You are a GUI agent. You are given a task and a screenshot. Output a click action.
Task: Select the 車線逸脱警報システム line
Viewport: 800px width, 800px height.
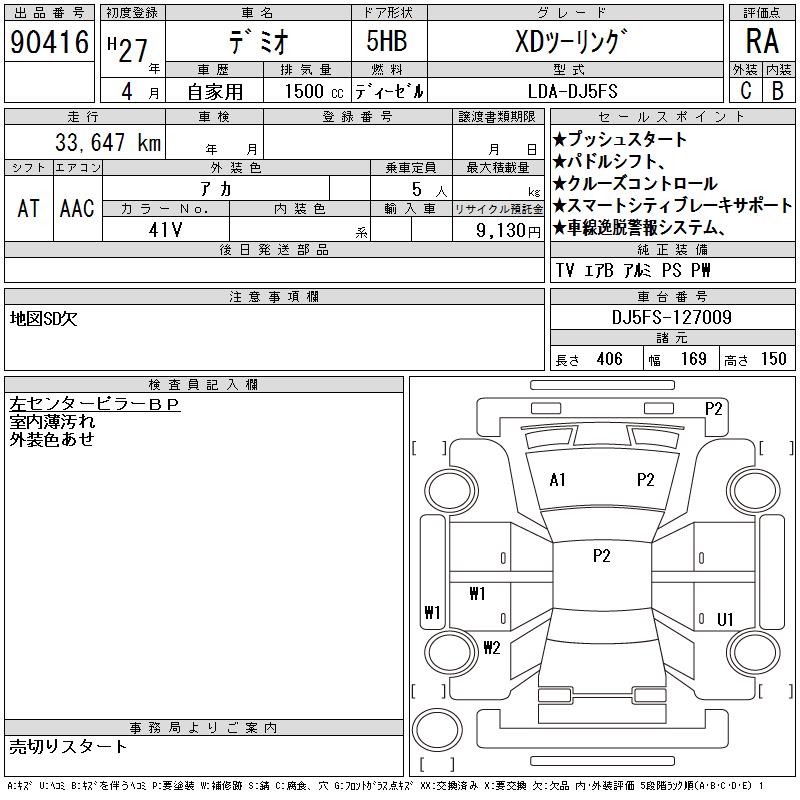[639, 227]
